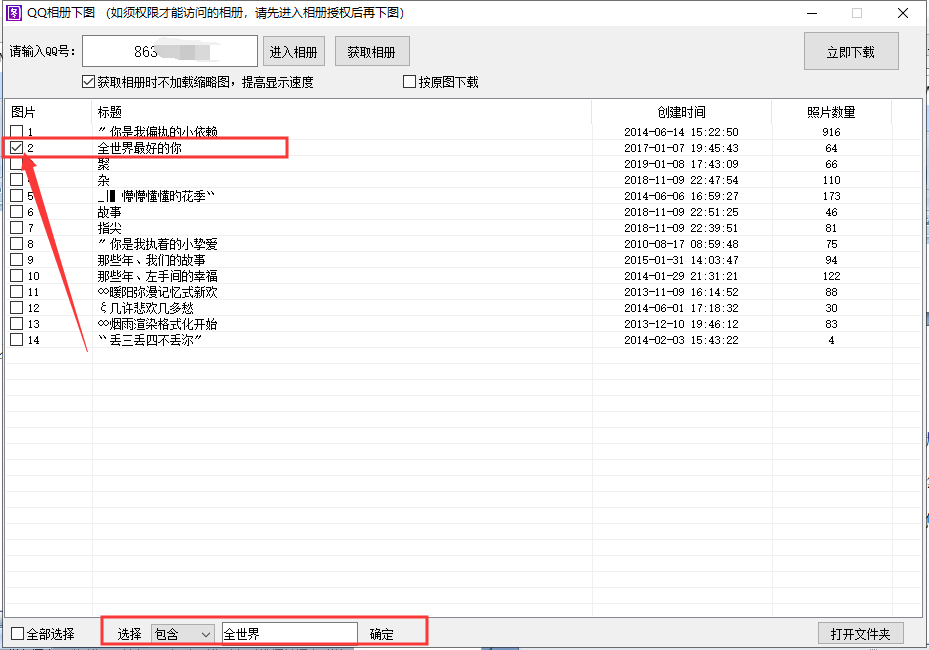Toggle the 全部选择 checkbox
The height and width of the screenshot is (650, 929).
pos(18,633)
